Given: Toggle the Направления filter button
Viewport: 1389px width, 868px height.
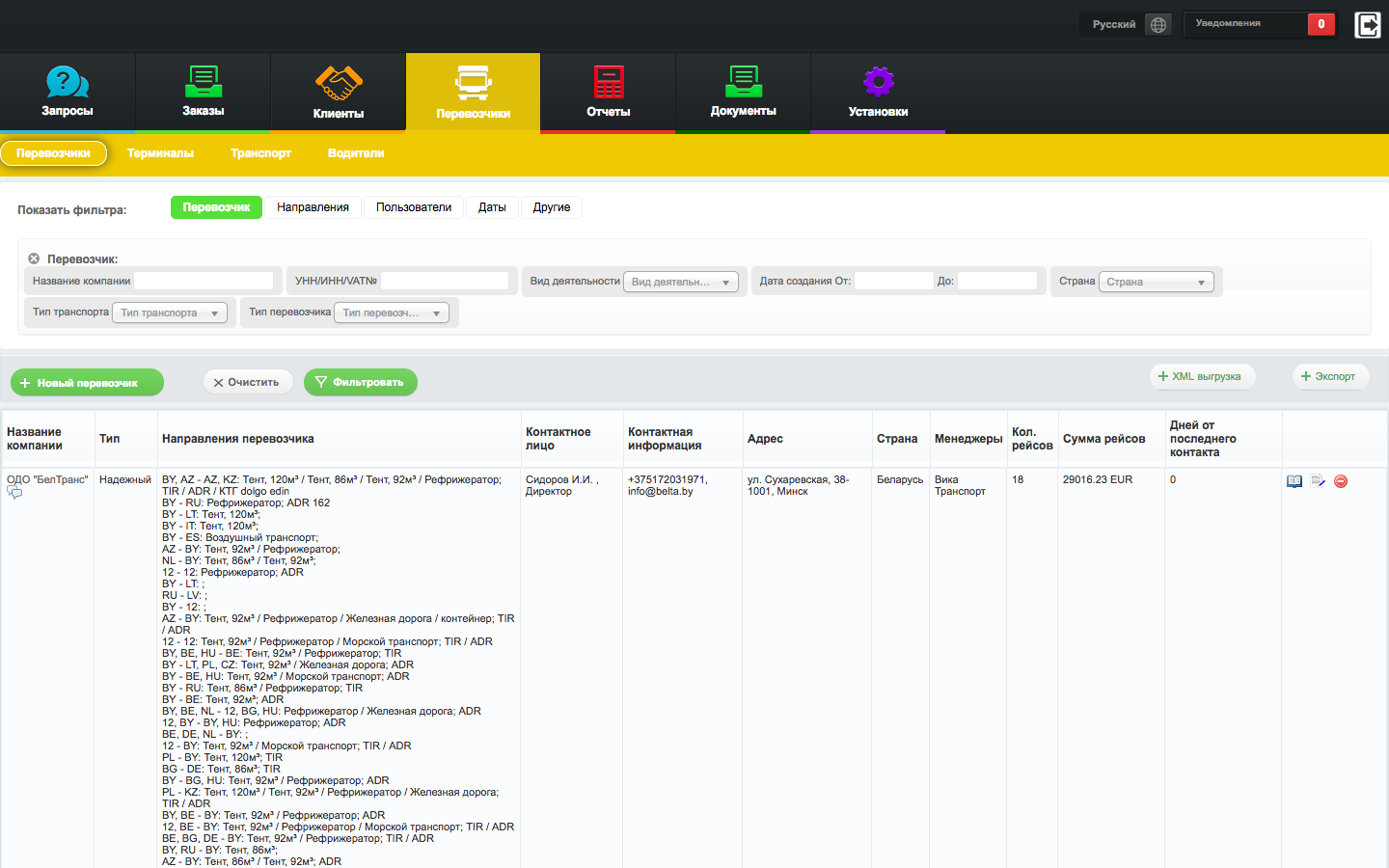Looking at the screenshot, I should tap(313, 207).
